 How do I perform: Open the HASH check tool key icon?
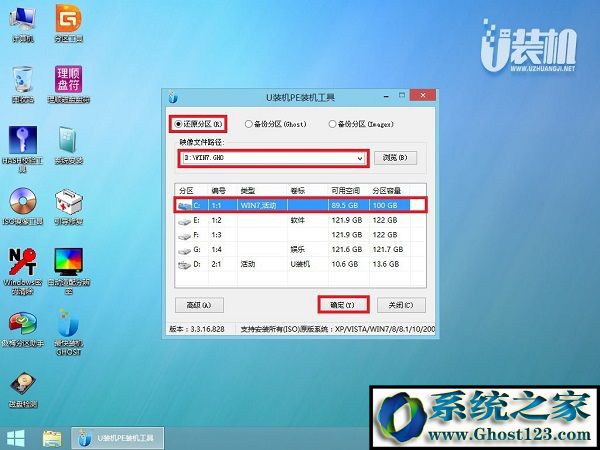pyautogui.click(x=23, y=148)
